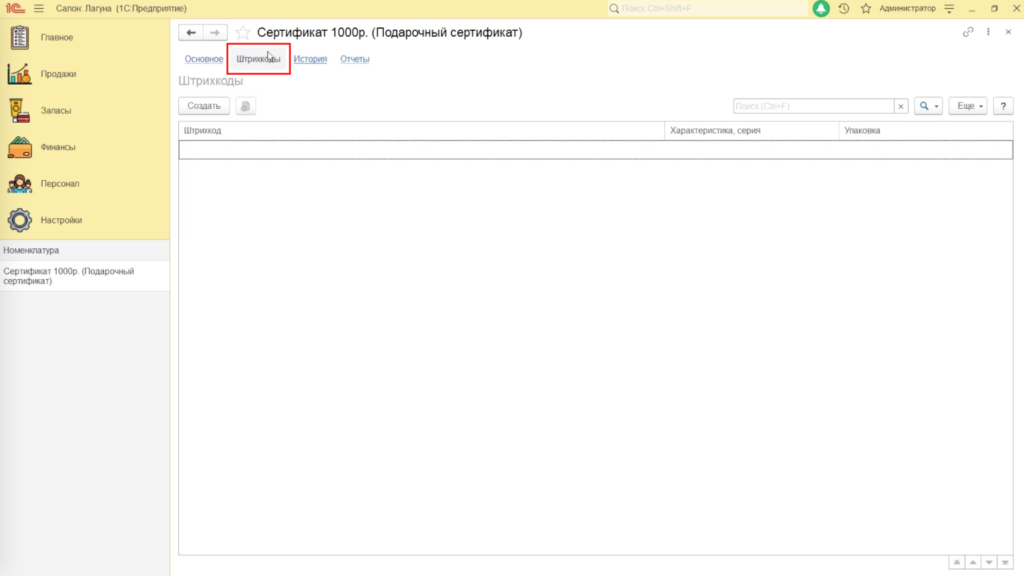Switch to the Отчеты tab
Image resolution: width=1024 pixels, height=576 pixels.
(355, 59)
